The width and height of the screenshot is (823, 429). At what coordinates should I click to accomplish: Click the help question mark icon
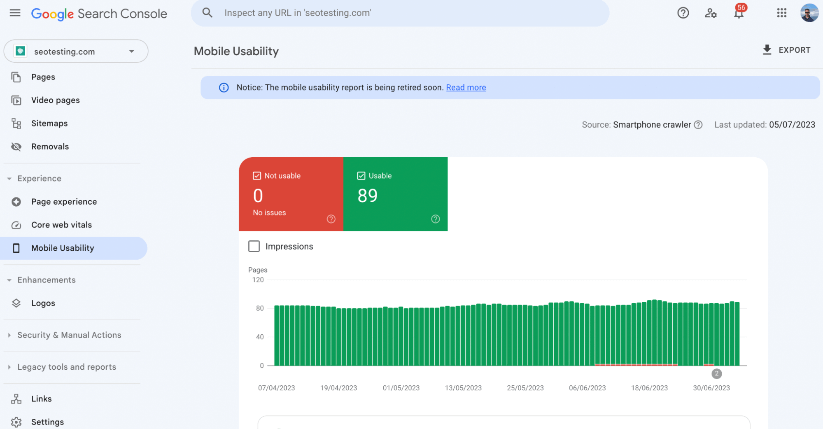coord(683,13)
